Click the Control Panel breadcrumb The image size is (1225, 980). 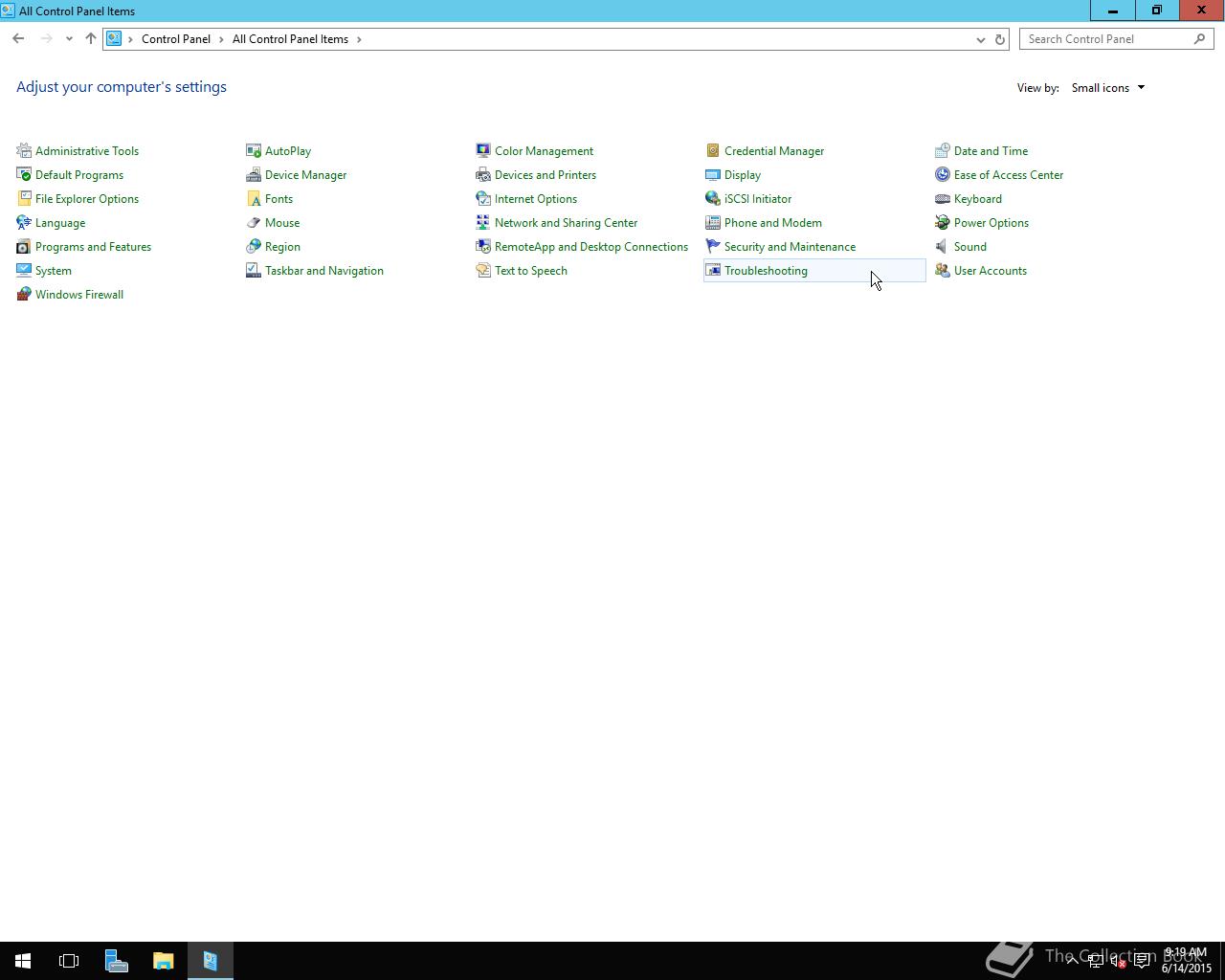pyautogui.click(x=176, y=39)
